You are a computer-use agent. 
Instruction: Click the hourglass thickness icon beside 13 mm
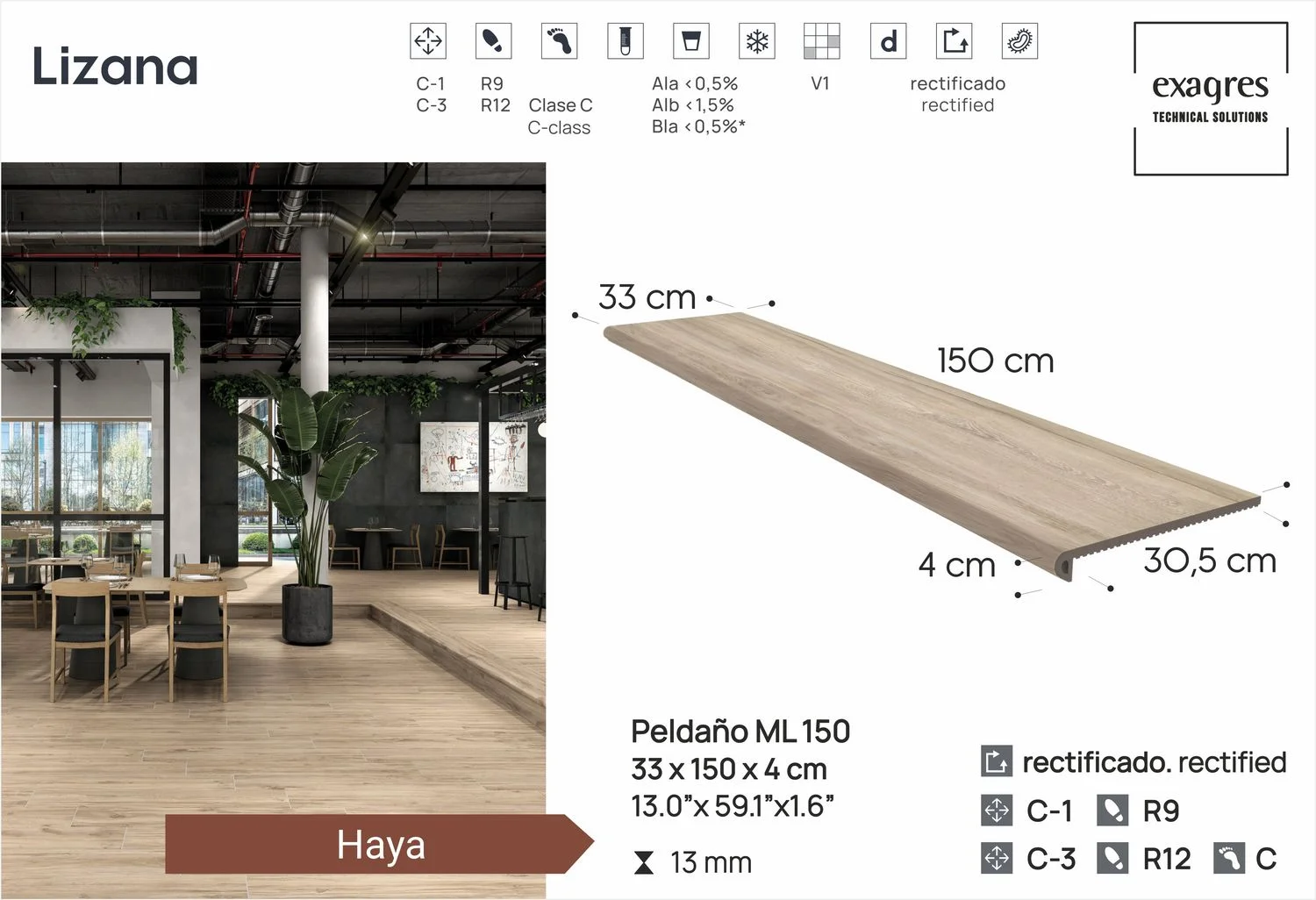644,863
